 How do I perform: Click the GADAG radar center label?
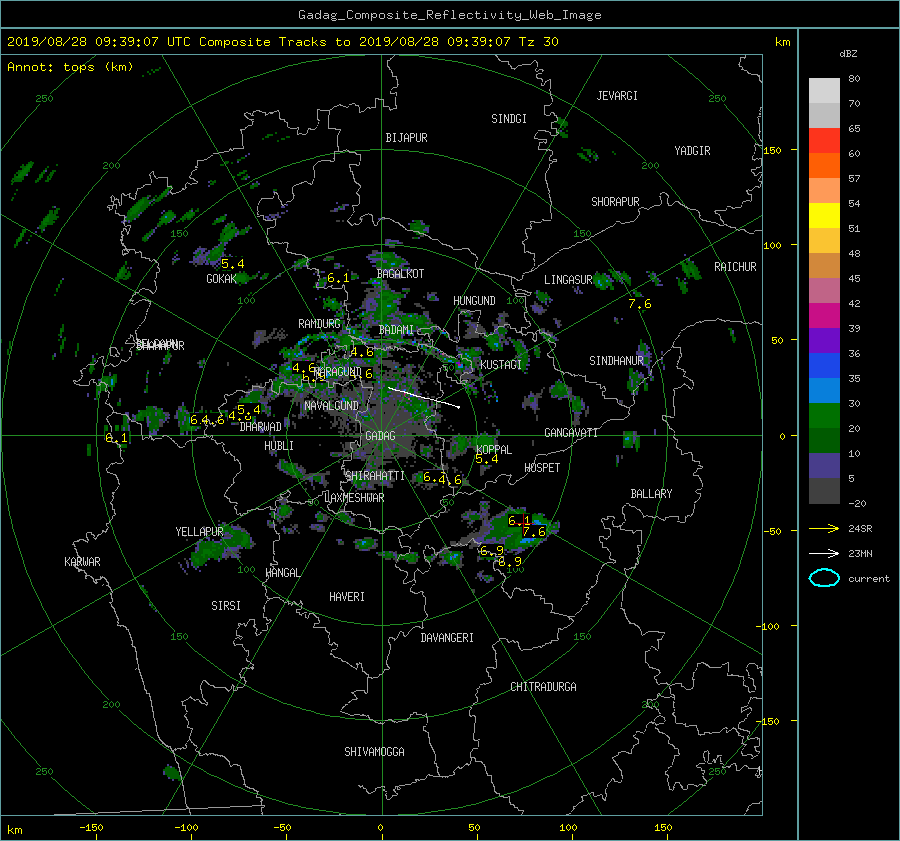pyautogui.click(x=380, y=436)
